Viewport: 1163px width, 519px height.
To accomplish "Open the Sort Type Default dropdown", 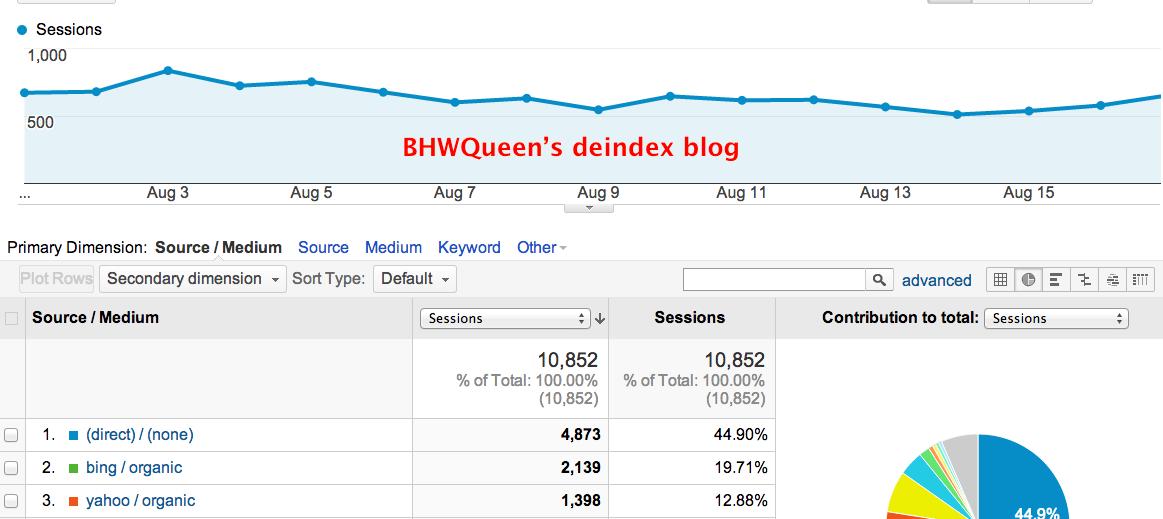I will pos(415,279).
